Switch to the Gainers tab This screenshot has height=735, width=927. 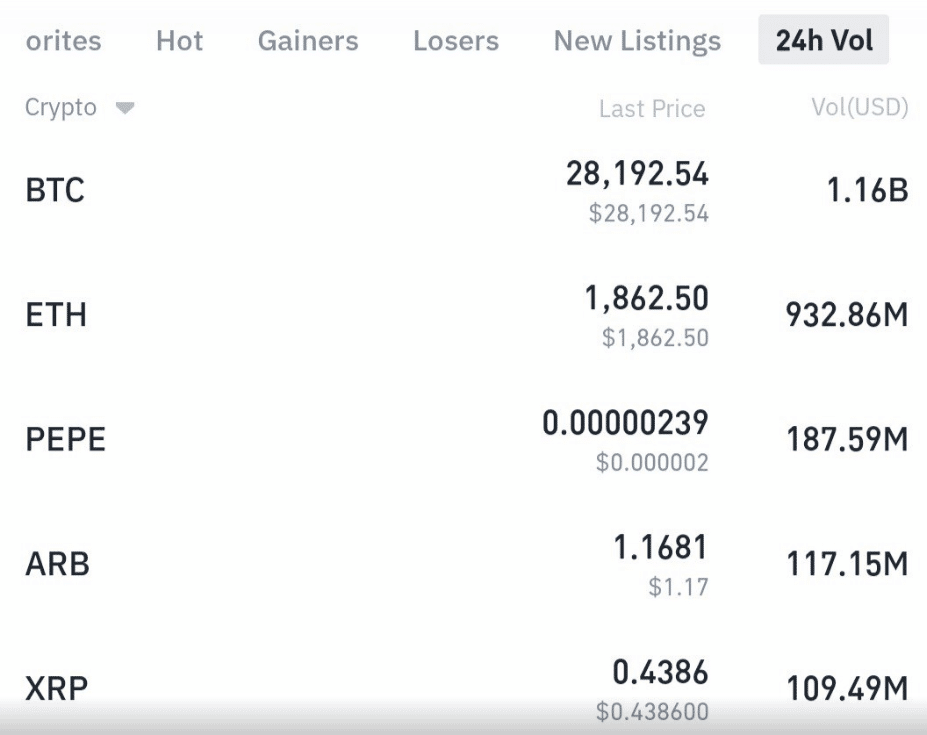[x=308, y=41]
